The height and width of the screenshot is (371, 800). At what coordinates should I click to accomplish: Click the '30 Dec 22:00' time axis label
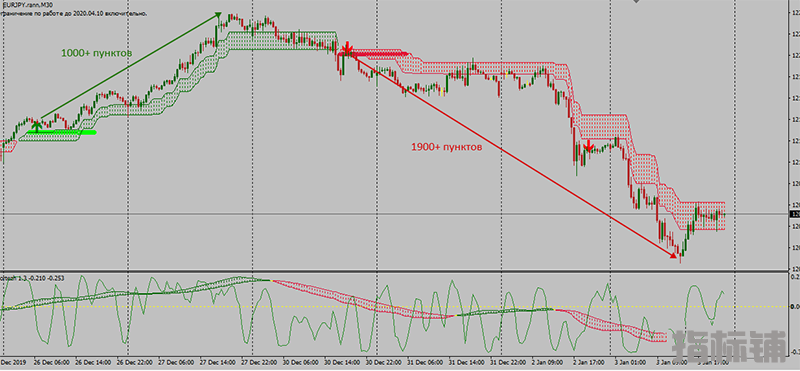tap(385, 362)
